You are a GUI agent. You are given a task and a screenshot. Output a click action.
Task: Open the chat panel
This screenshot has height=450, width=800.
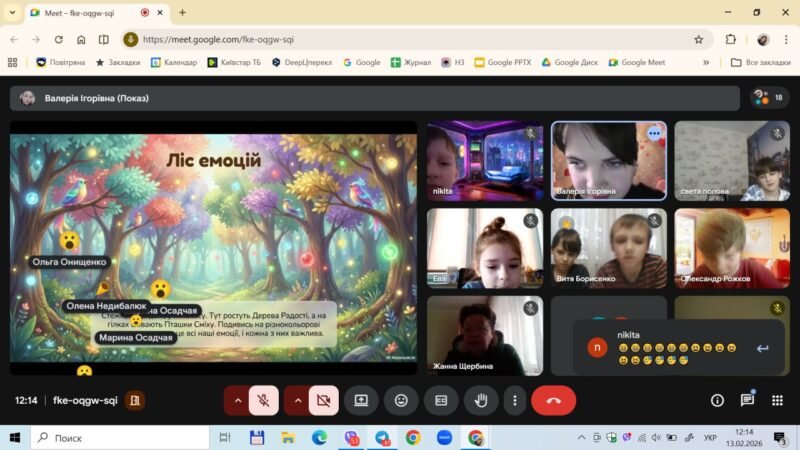point(747,400)
